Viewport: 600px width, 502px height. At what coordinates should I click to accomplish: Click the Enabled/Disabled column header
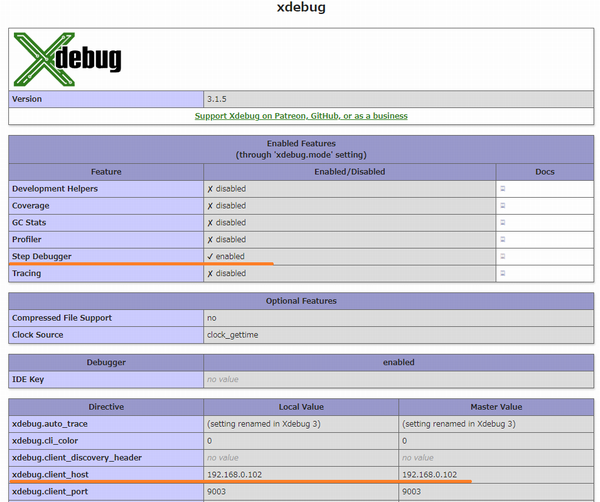tap(350, 172)
